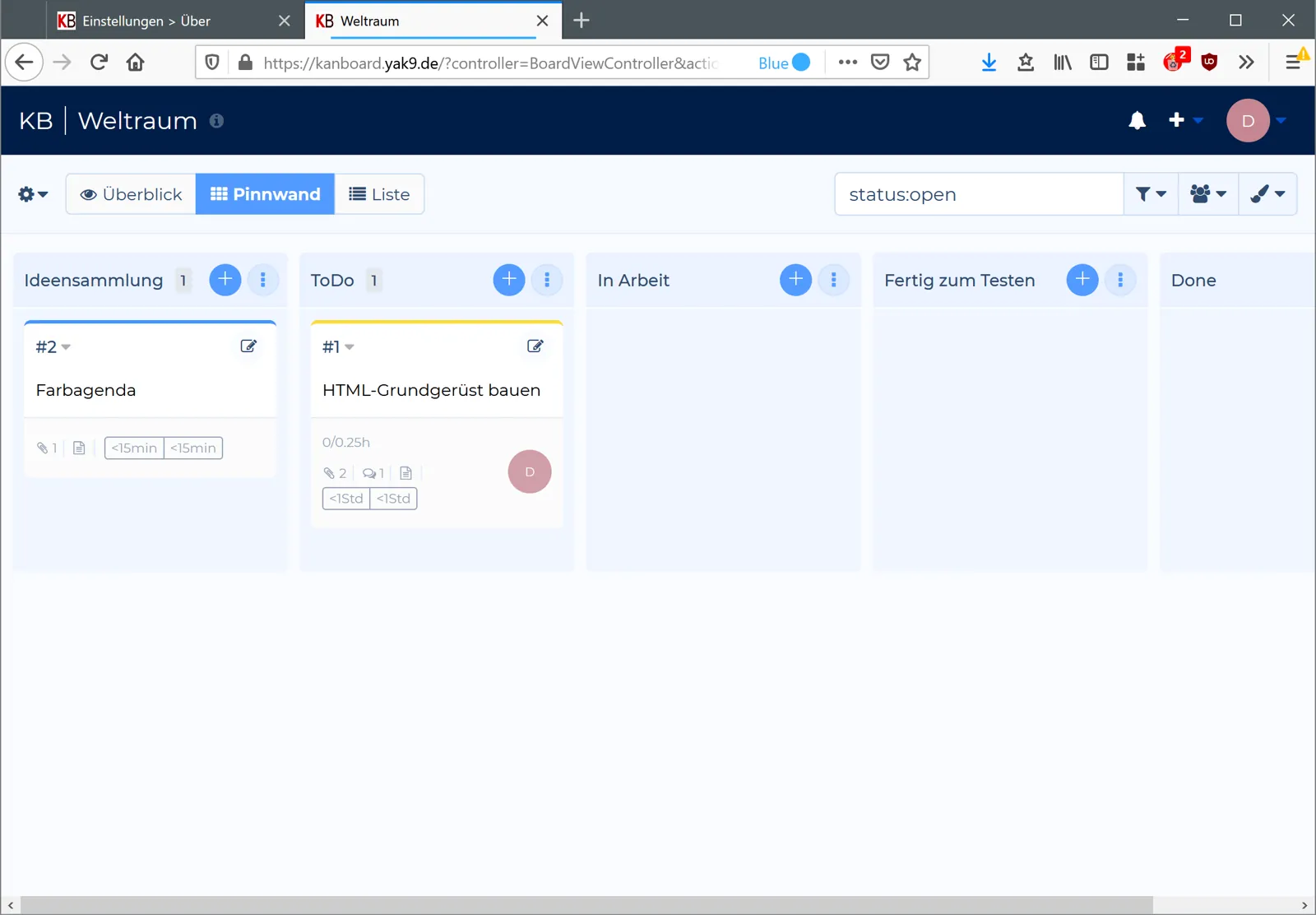This screenshot has height=915, width=1316.
Task: Open the HTML-Grundgerüst bauen task title
Action: (432, 390)
